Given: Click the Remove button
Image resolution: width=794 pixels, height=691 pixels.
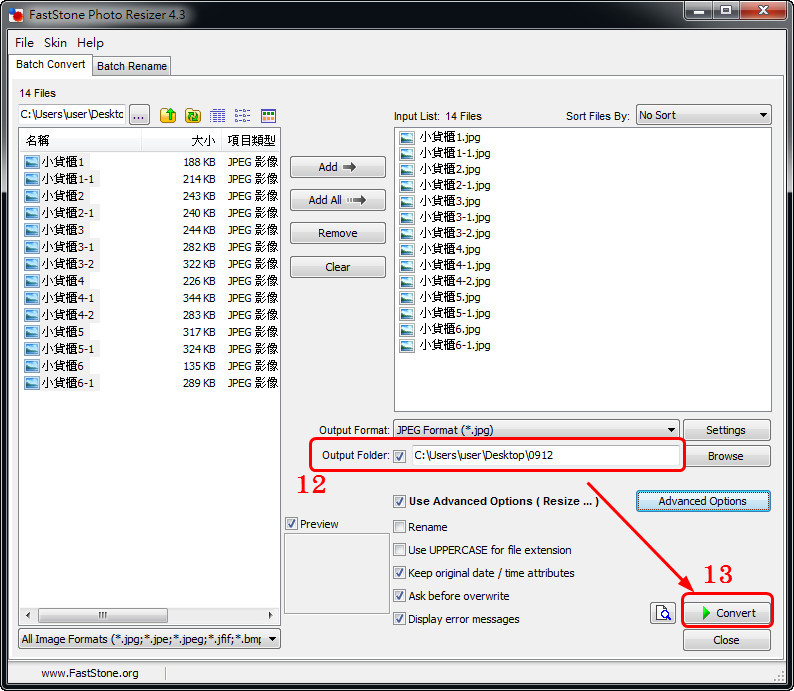Looking at the screenshot, I should pos(338,233).
